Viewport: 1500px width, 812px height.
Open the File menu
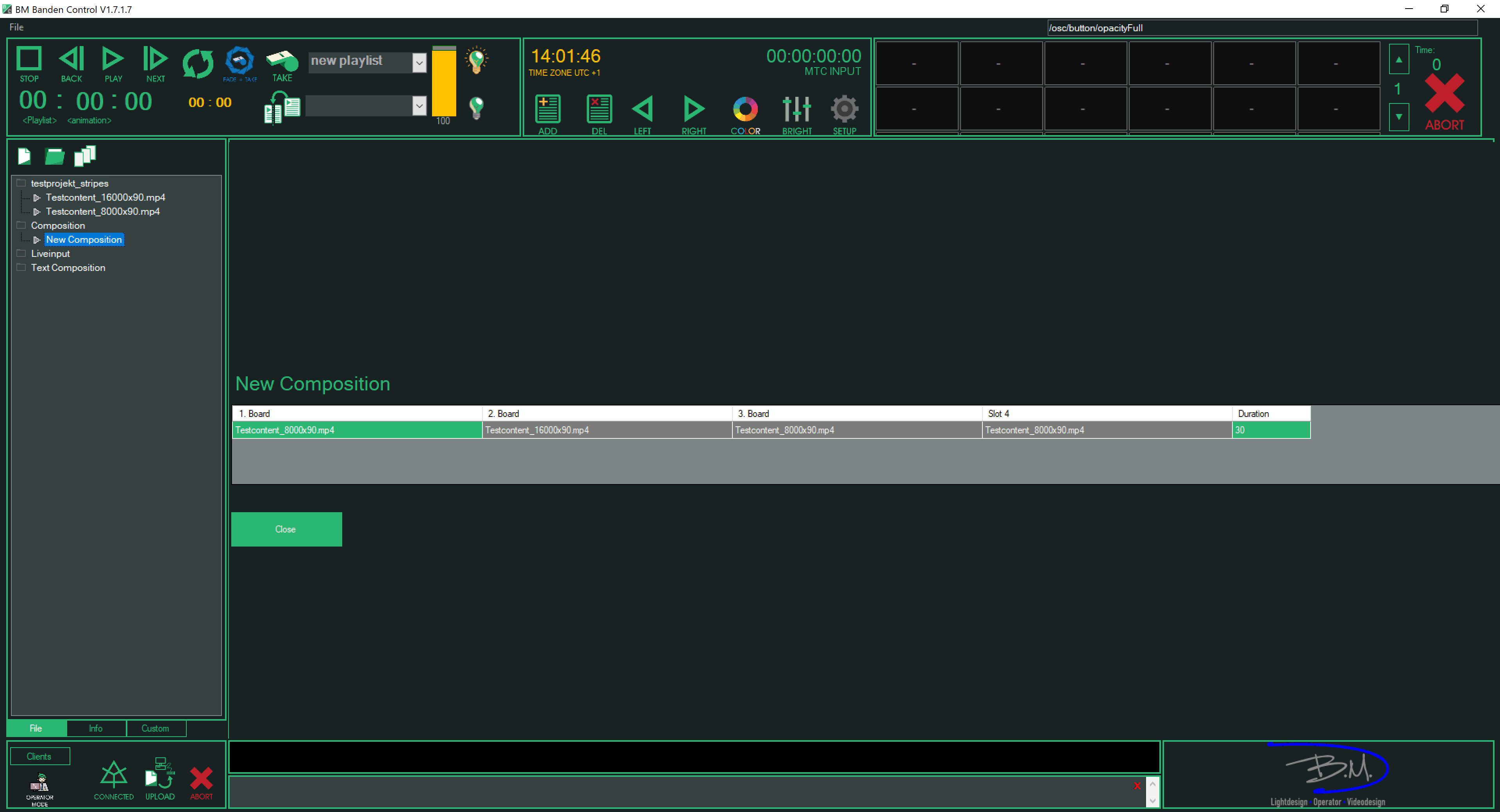click(x=16, y=27)
